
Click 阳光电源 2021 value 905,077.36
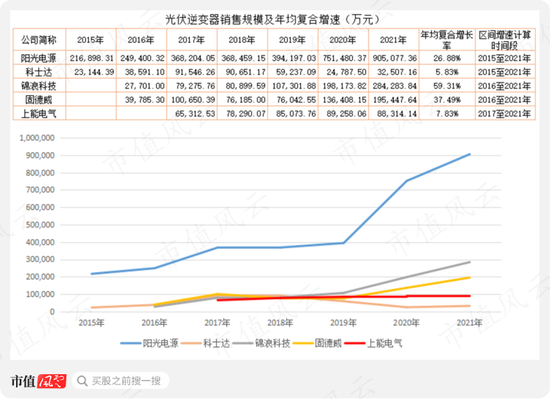pos(394,58)
